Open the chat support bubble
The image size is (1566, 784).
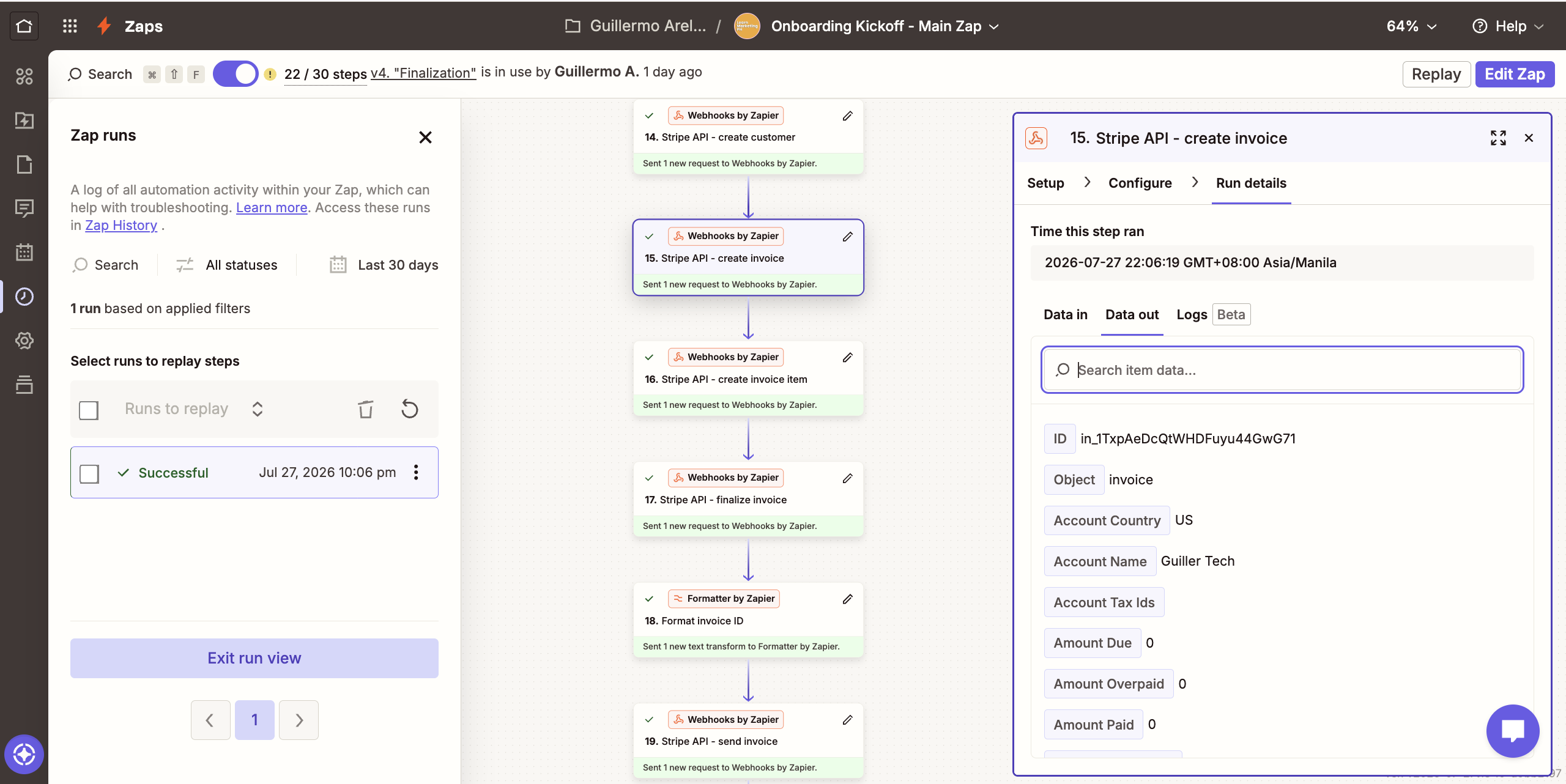(x=1513, y=731)
